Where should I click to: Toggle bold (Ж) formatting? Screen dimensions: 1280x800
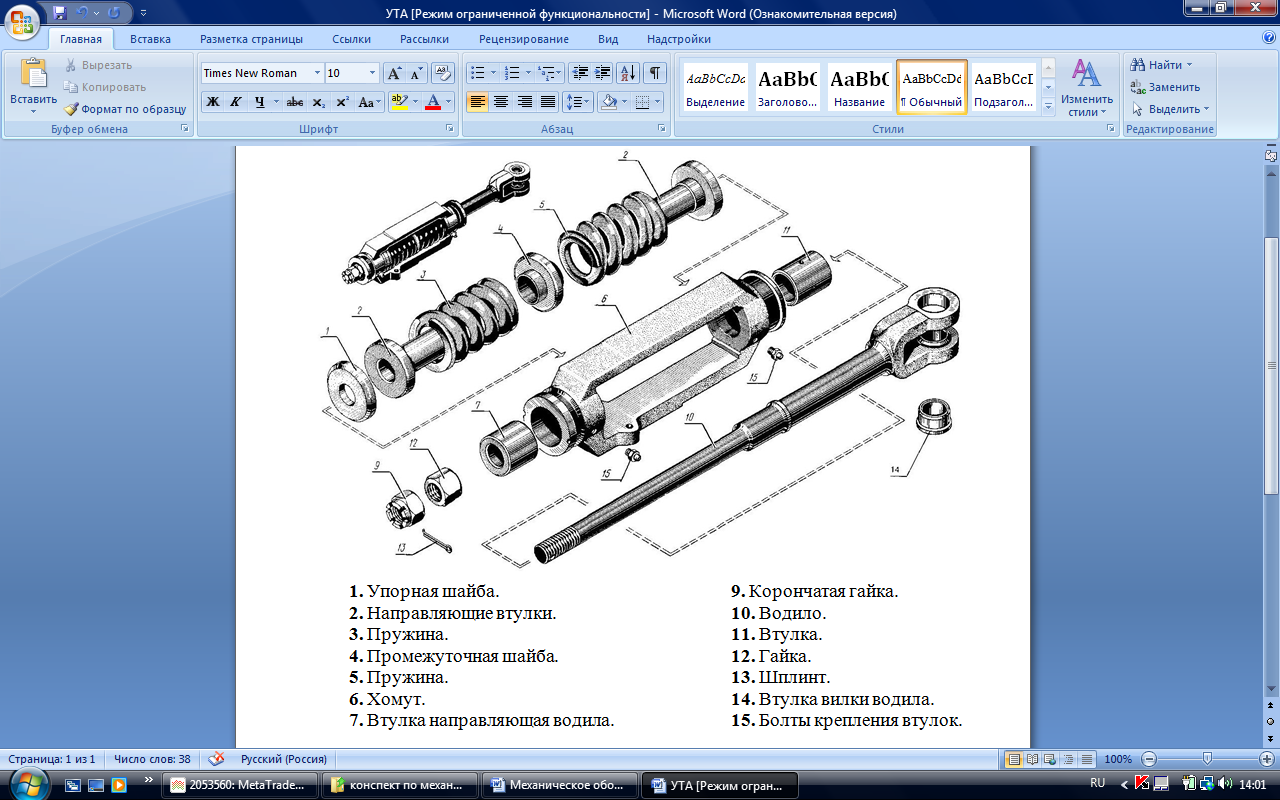tap(212, 102)
